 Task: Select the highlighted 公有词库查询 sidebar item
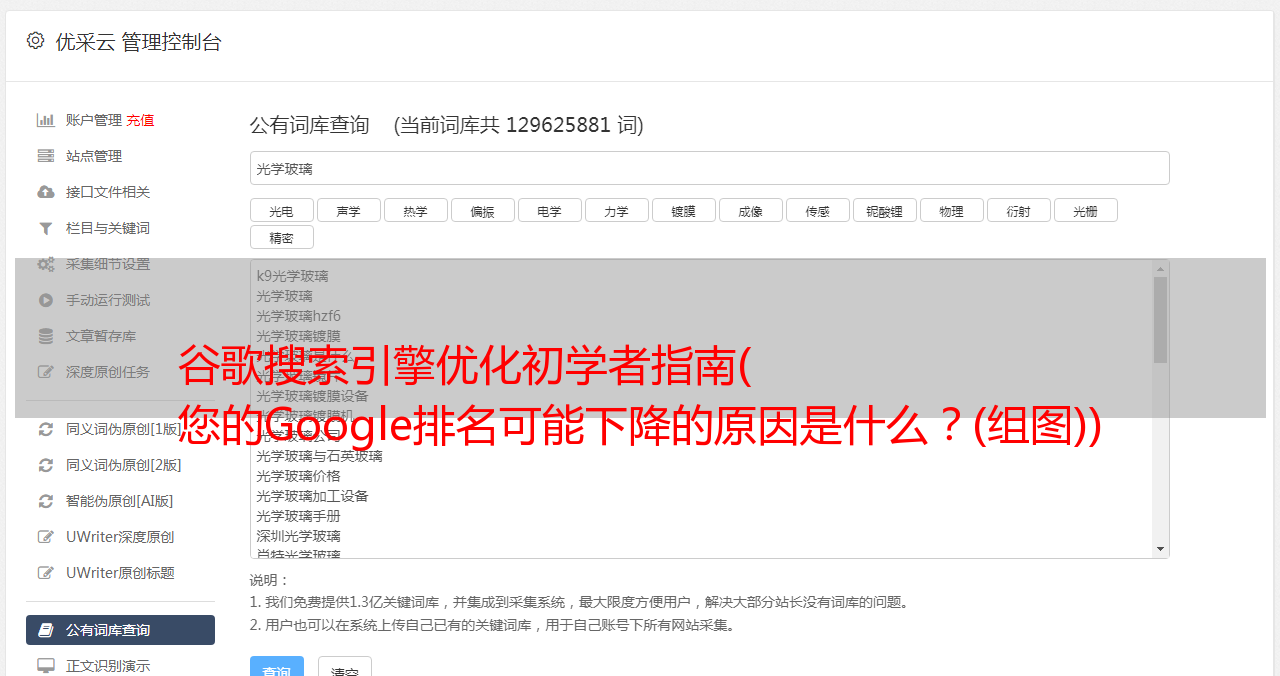120,630
